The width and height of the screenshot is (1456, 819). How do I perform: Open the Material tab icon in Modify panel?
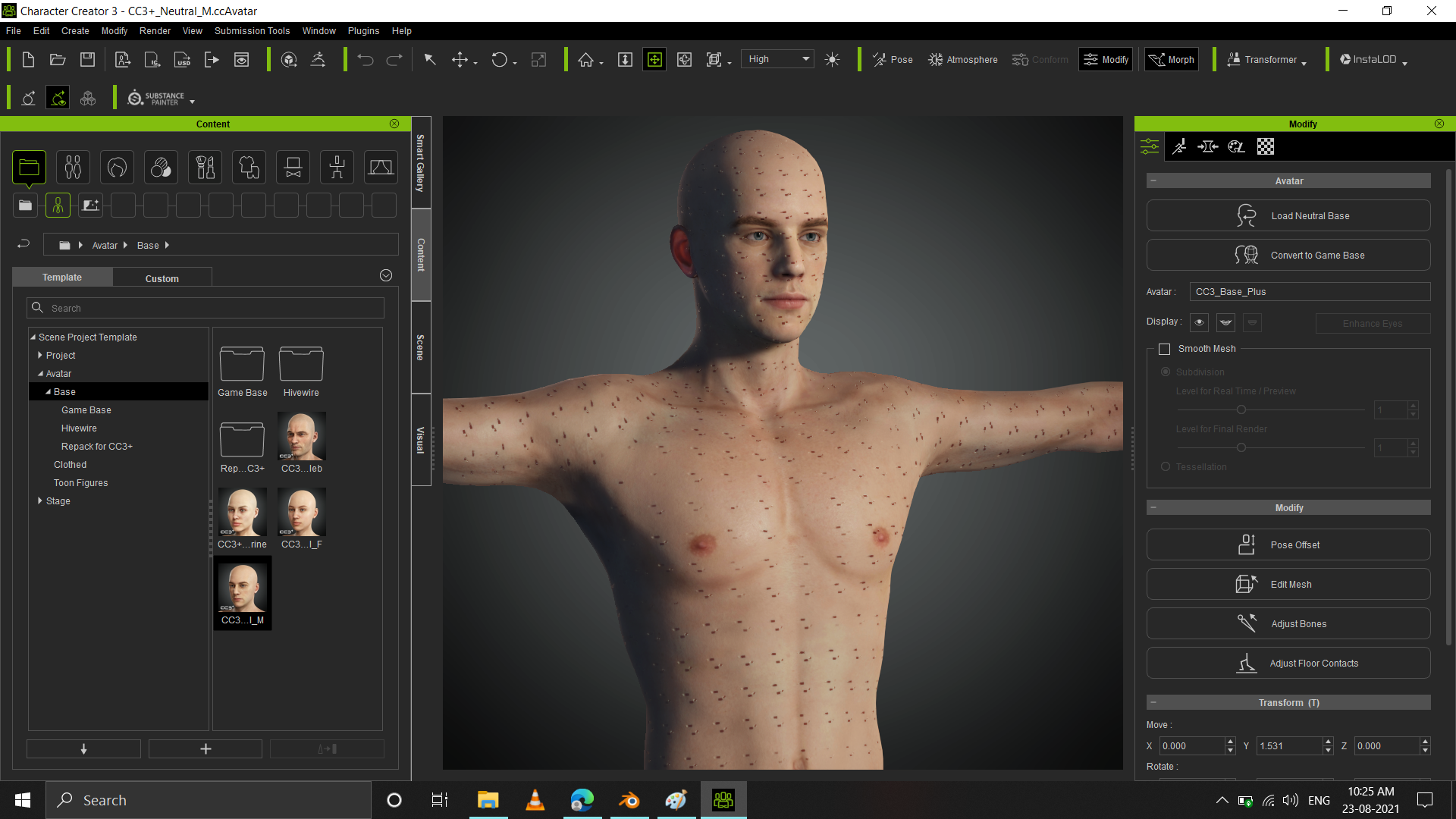tap(1237, 146)
